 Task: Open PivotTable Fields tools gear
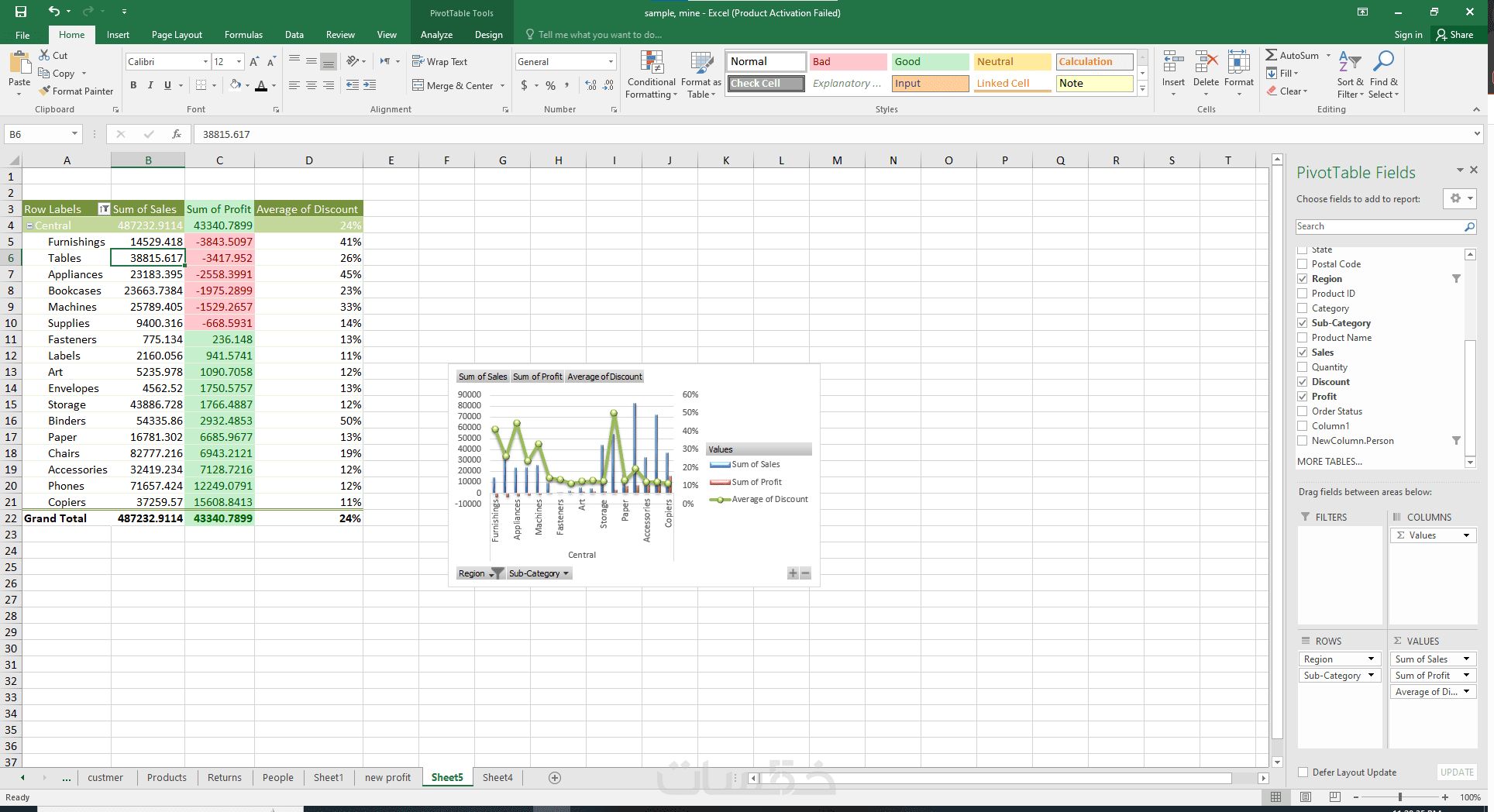tap(1459, 199)
